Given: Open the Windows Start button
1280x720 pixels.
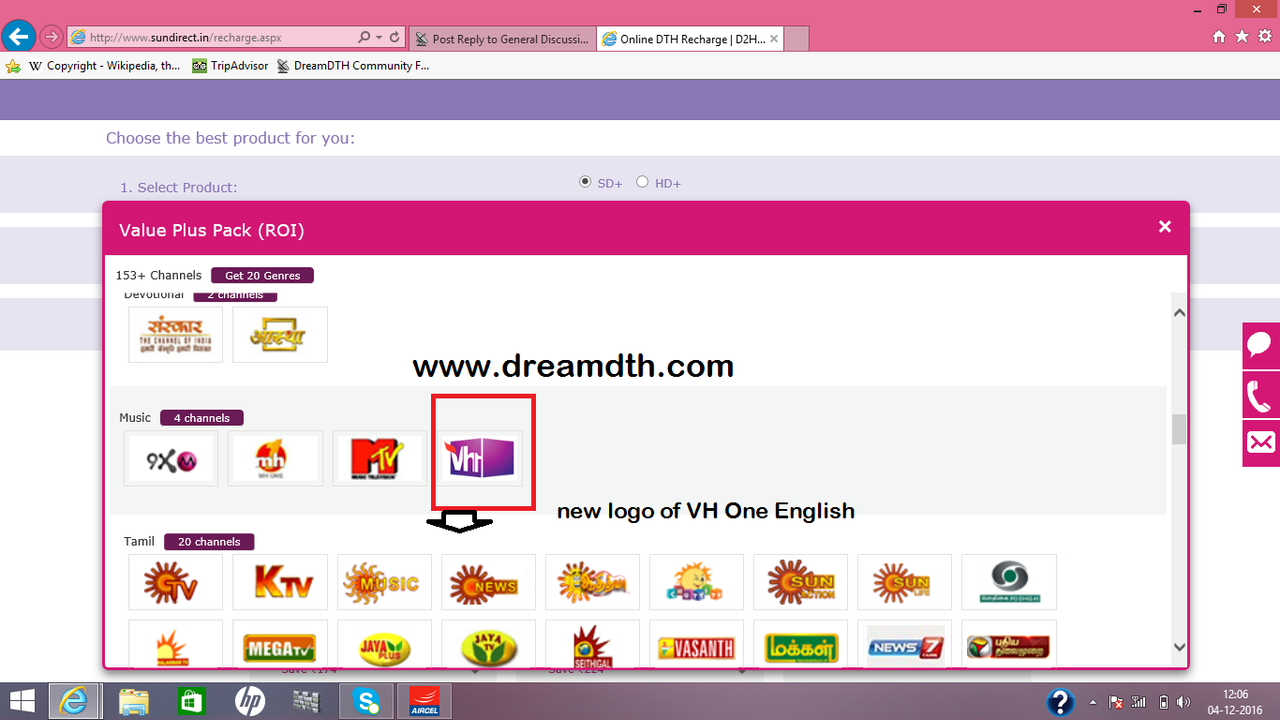Looking at the screenshot, I should click(23, 701).
